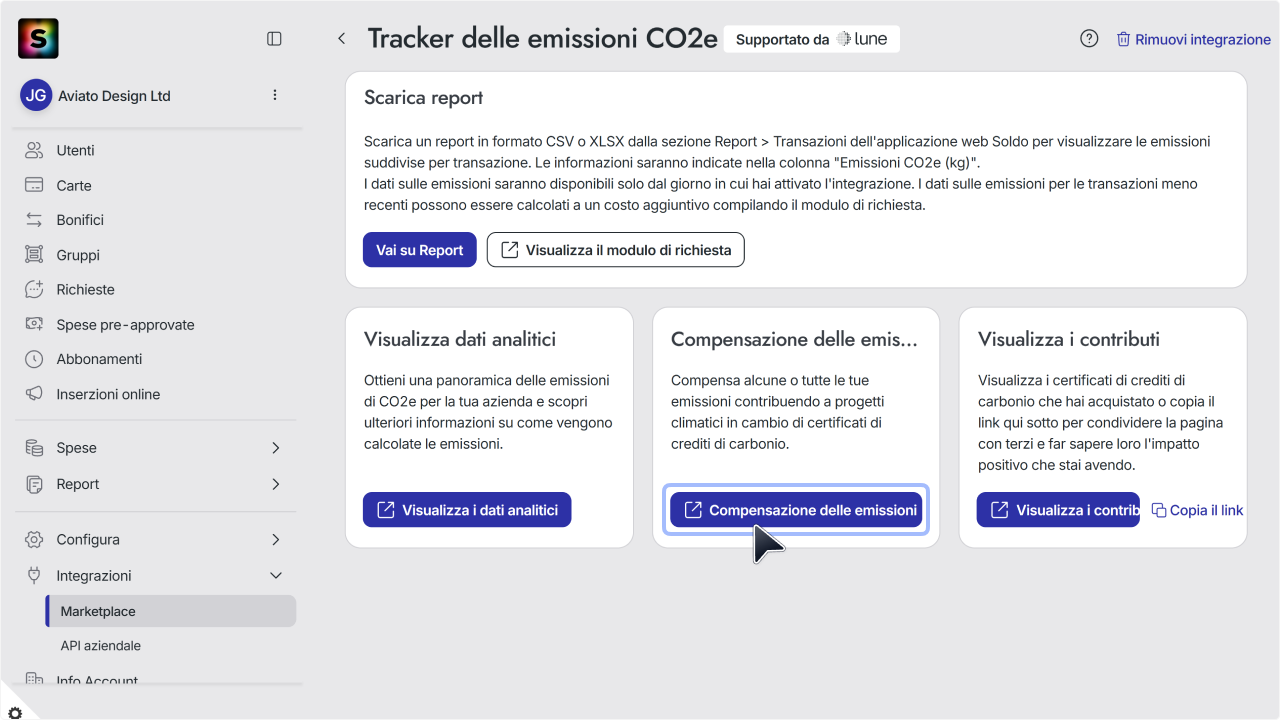The width and height of the screenshot is (1280, 720).
Task: Click the lune logo badge
Action: click(x=861, y=39)
